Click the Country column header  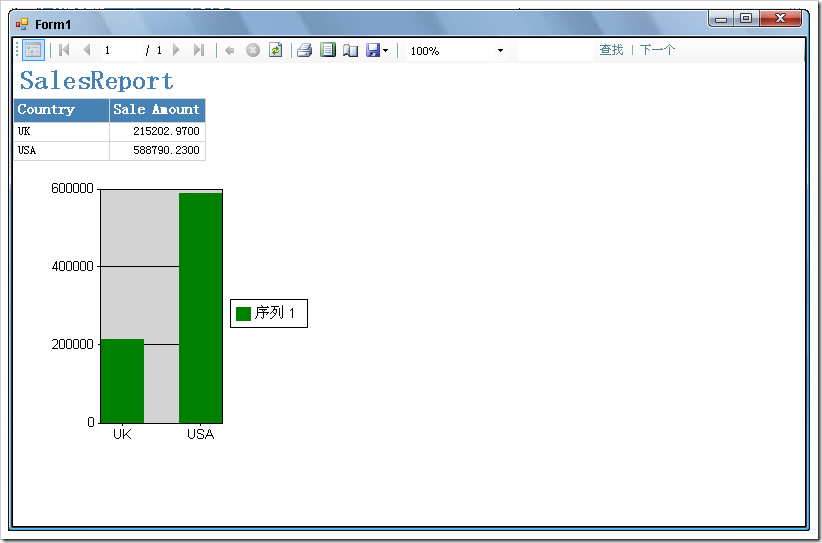62,110
